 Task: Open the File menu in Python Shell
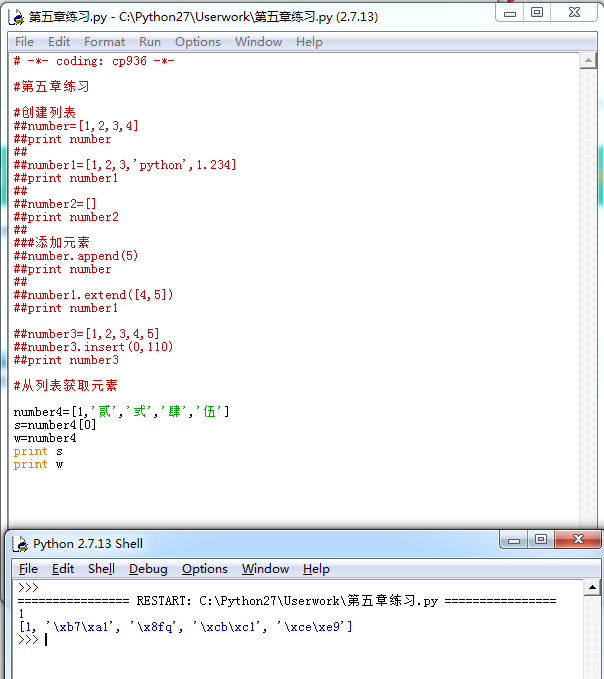point(29,569)
